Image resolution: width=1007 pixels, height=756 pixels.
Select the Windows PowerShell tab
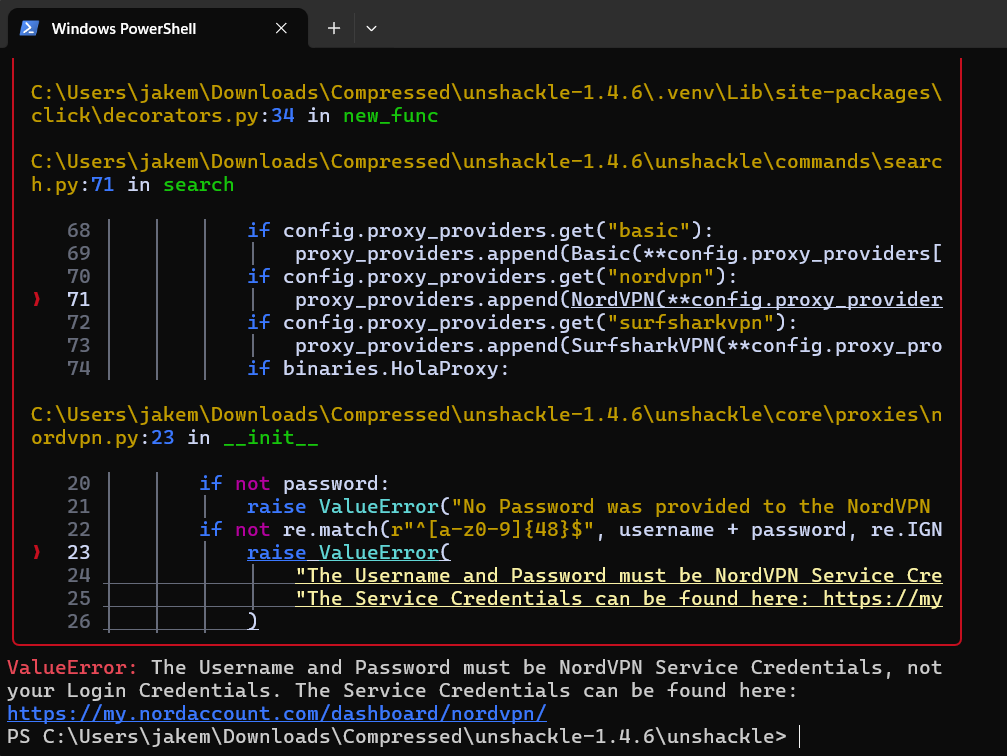coord(123,28)
